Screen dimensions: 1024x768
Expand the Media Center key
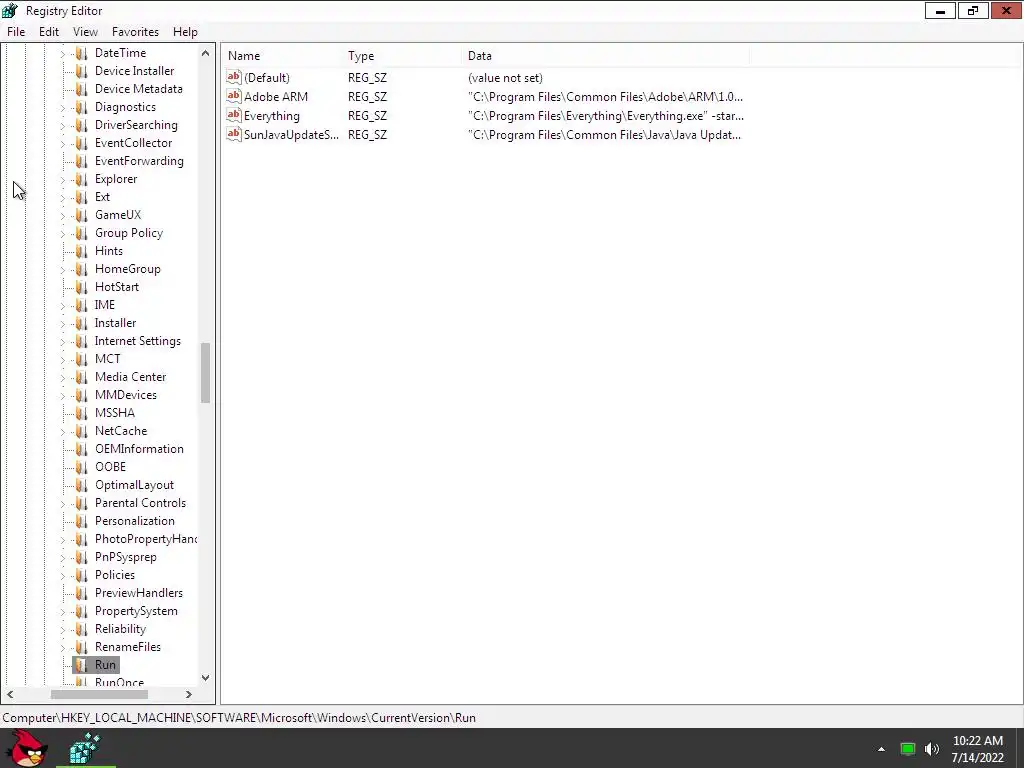tap(63, 377)
